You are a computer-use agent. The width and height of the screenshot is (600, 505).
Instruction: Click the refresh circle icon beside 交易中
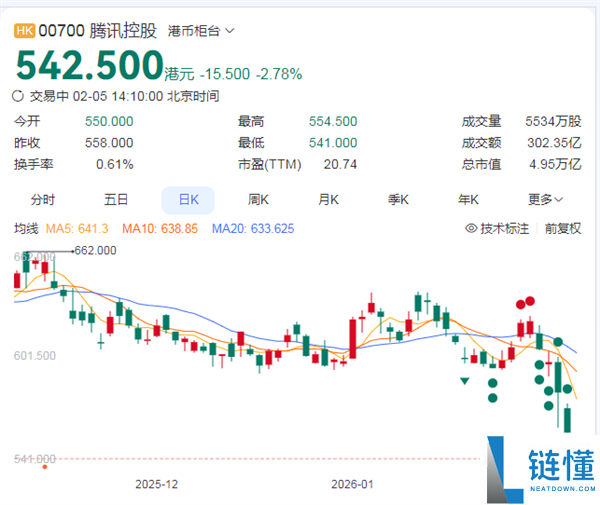point(18,96)
